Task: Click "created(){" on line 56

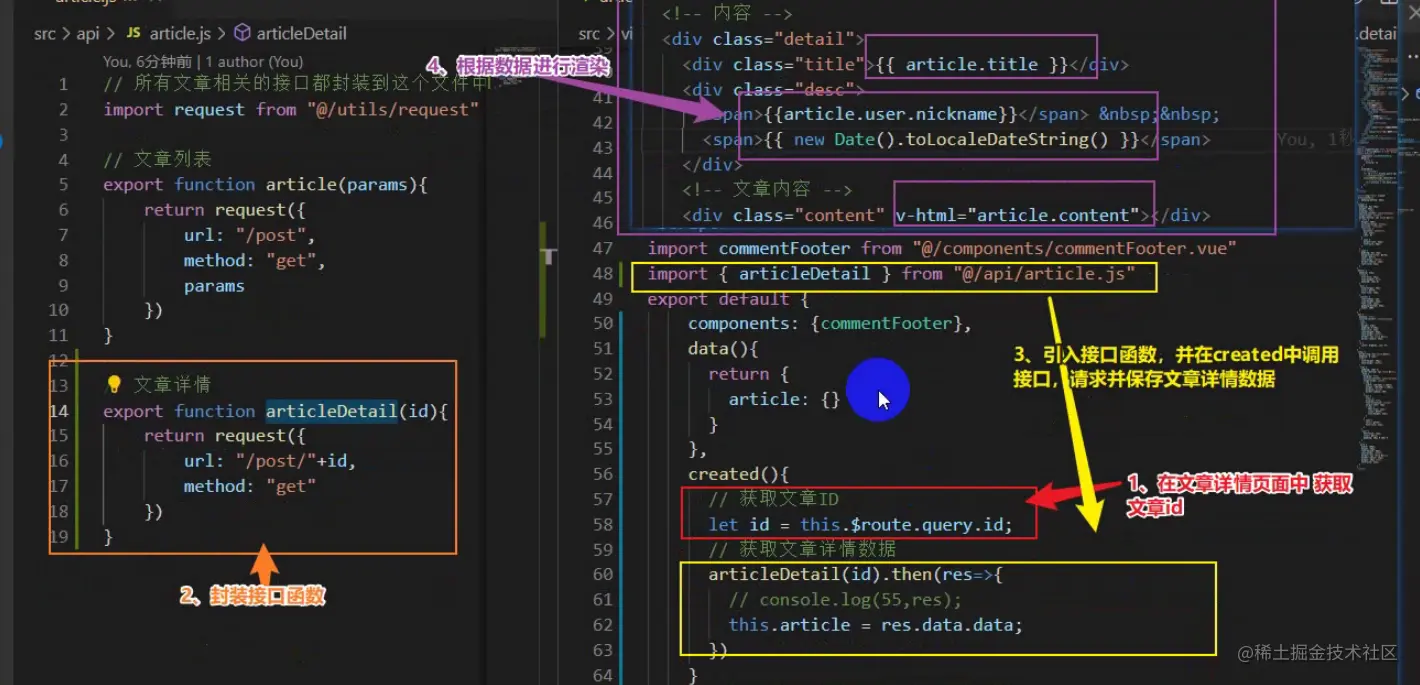Action: 738,474
